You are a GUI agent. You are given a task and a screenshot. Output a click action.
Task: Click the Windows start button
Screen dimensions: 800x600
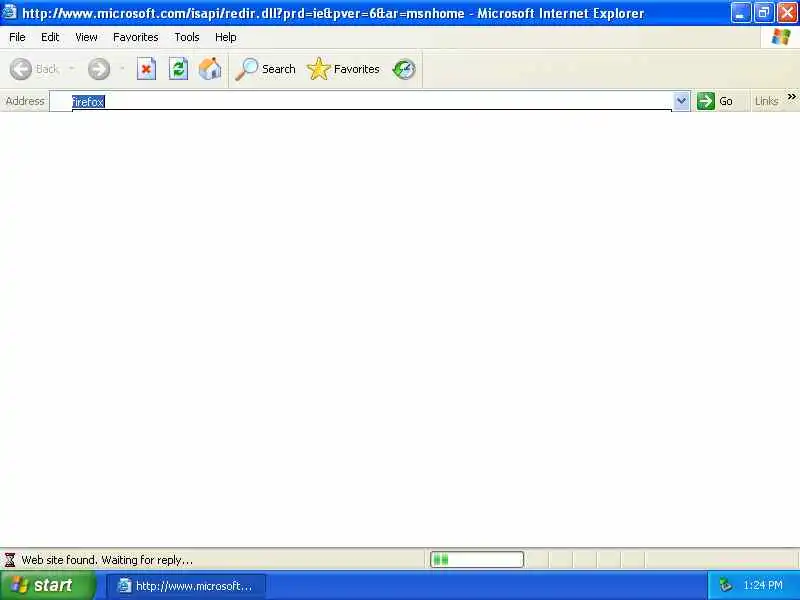click(x=47, y=585)
